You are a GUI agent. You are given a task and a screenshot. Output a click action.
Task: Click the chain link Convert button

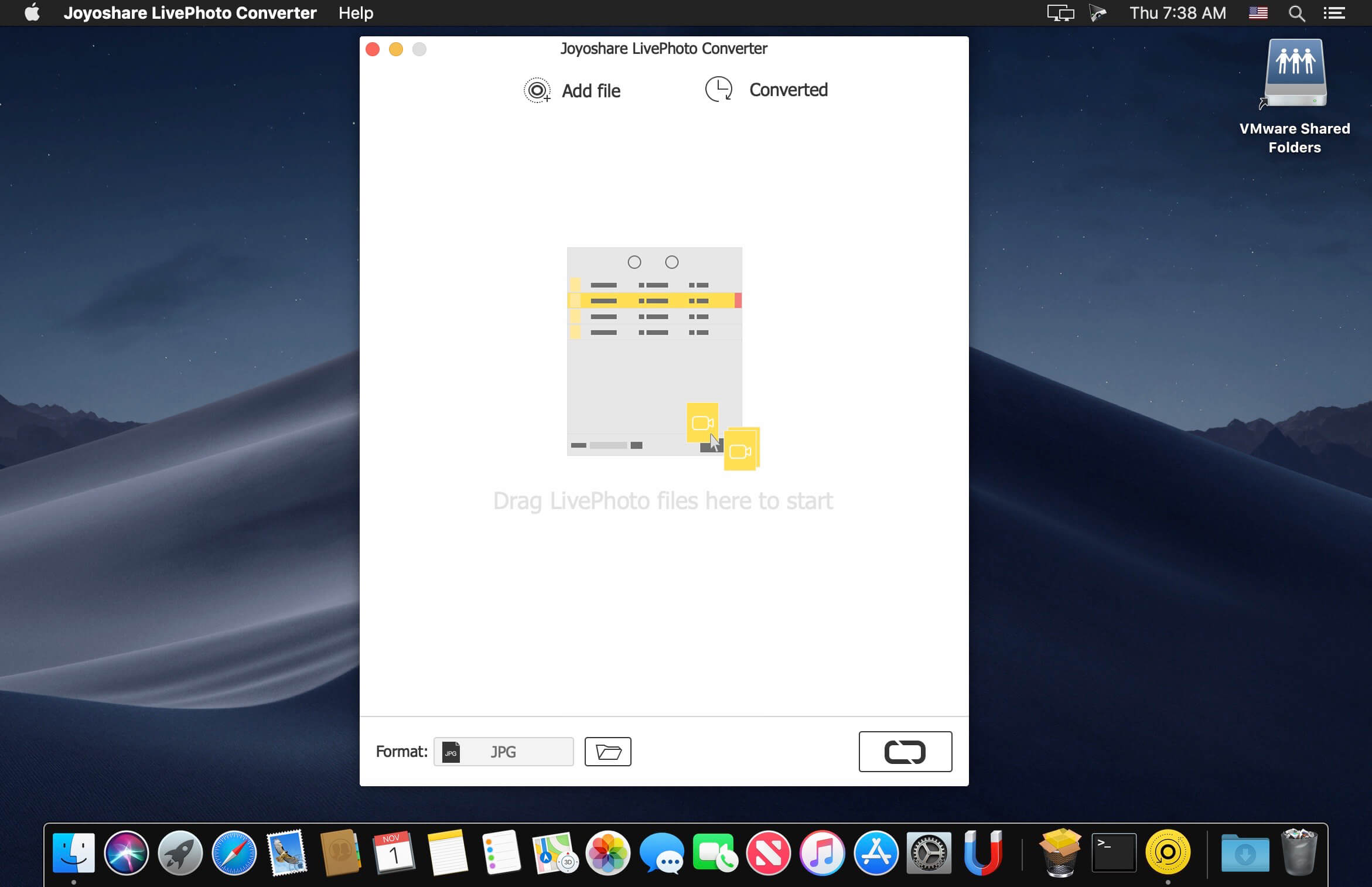point(903,751)
